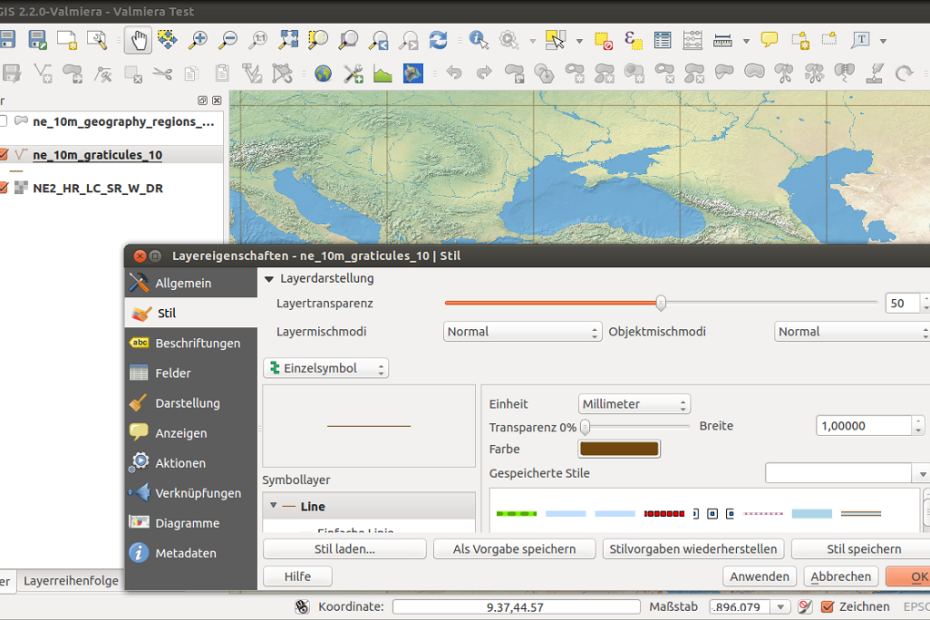Activate the Zoom In tool
Image resolution: width=930 pixels, height=620 pixels.
pyautogui.click(x=198, y=40)
